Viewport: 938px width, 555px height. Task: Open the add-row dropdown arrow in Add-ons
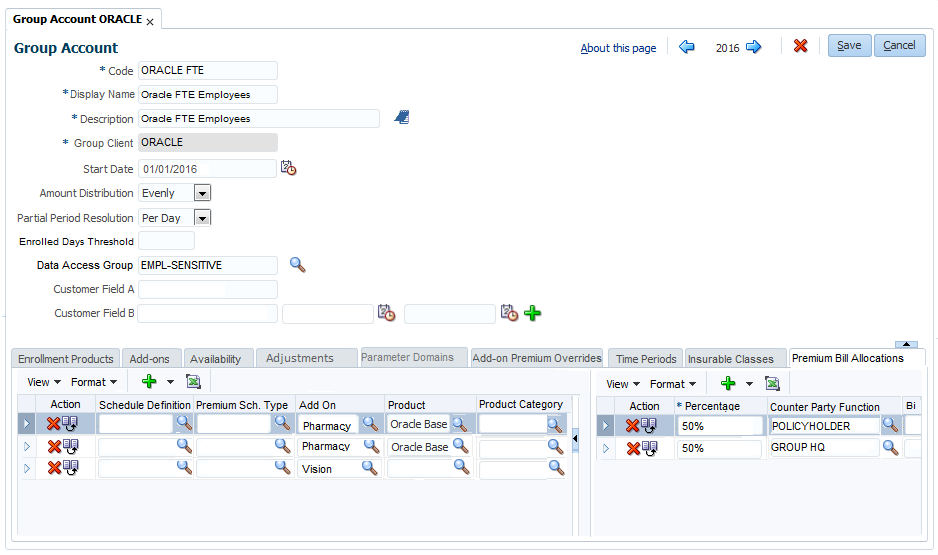[x=170, y=382]
